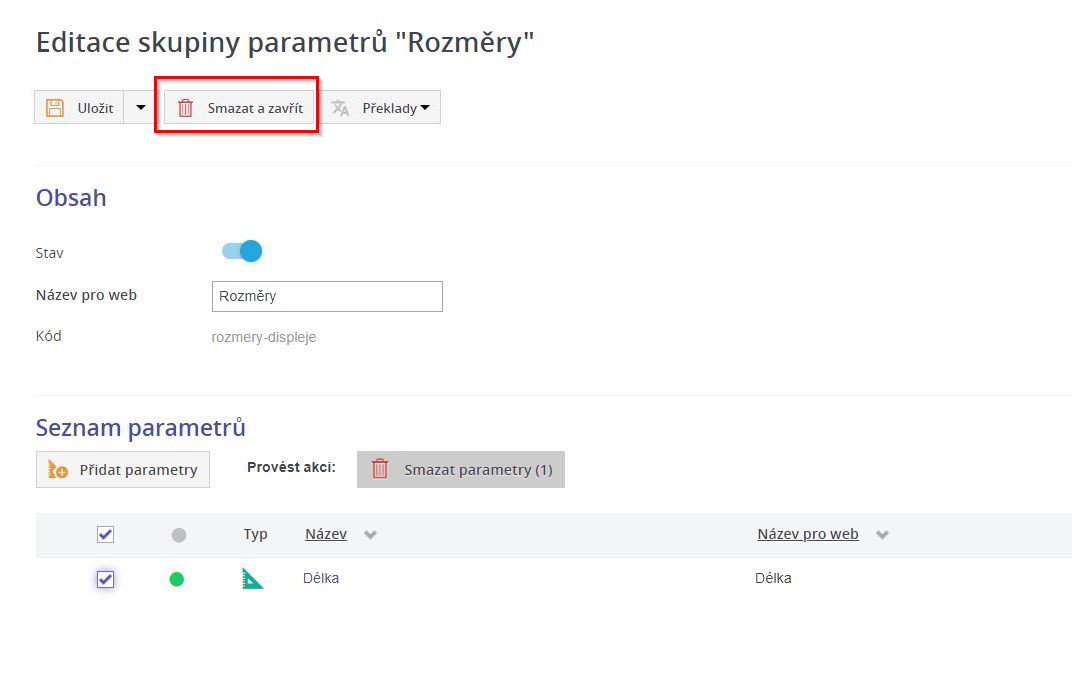
Task: Click the floppy disk save icon
Action: point(55,108)
